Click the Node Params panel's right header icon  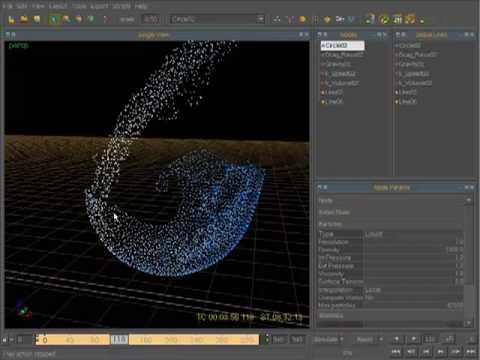coord(469,188)
